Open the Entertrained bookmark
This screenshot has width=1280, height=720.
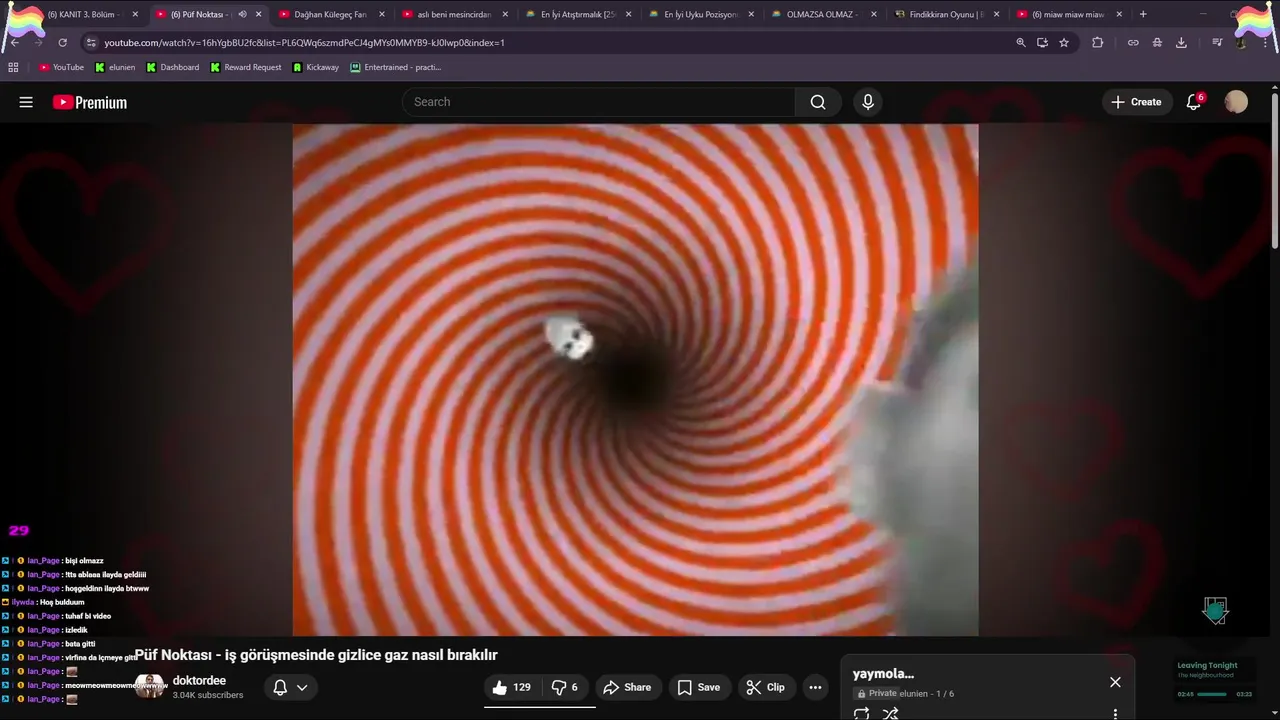pyautogui.click(x=396, y=67)
